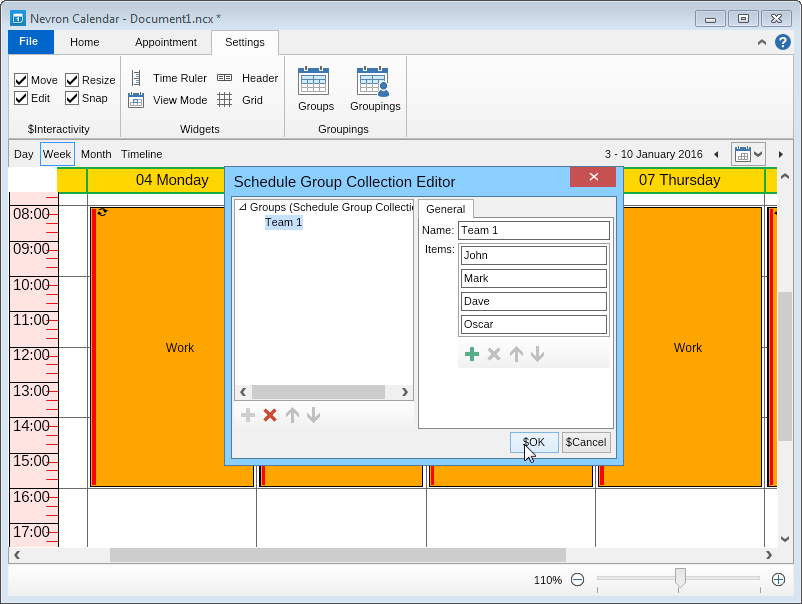Select the General tab in the dialog
This screenshot has height=604, width=802.
click(445, 209)
